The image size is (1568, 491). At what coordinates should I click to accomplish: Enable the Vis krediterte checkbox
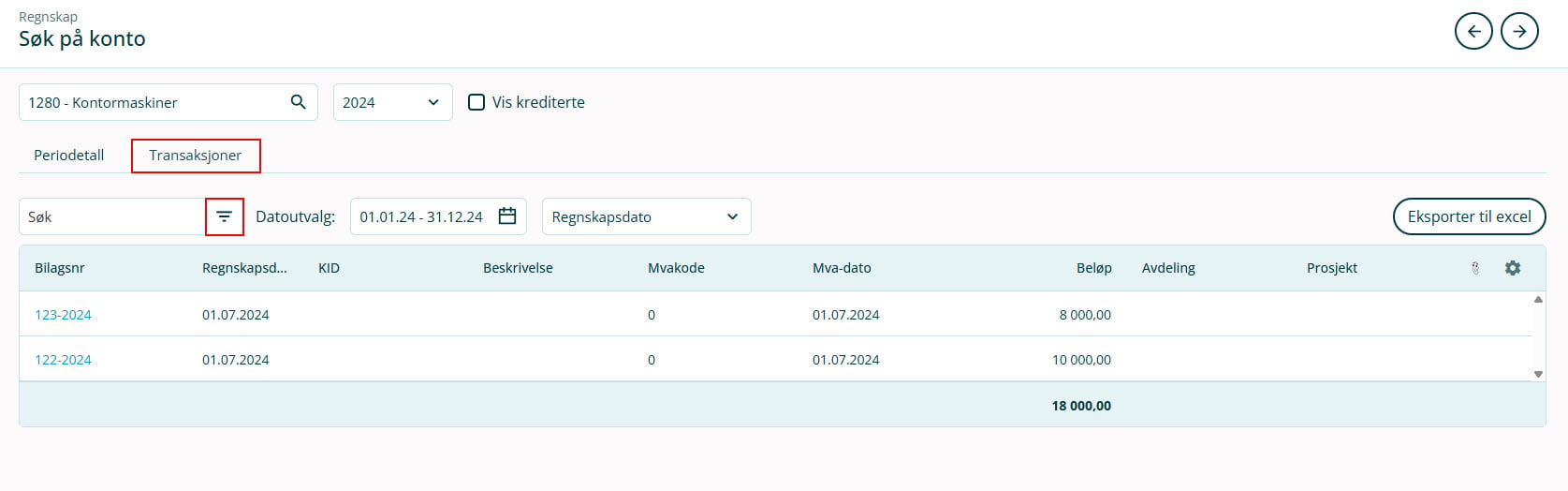(476, 102)
